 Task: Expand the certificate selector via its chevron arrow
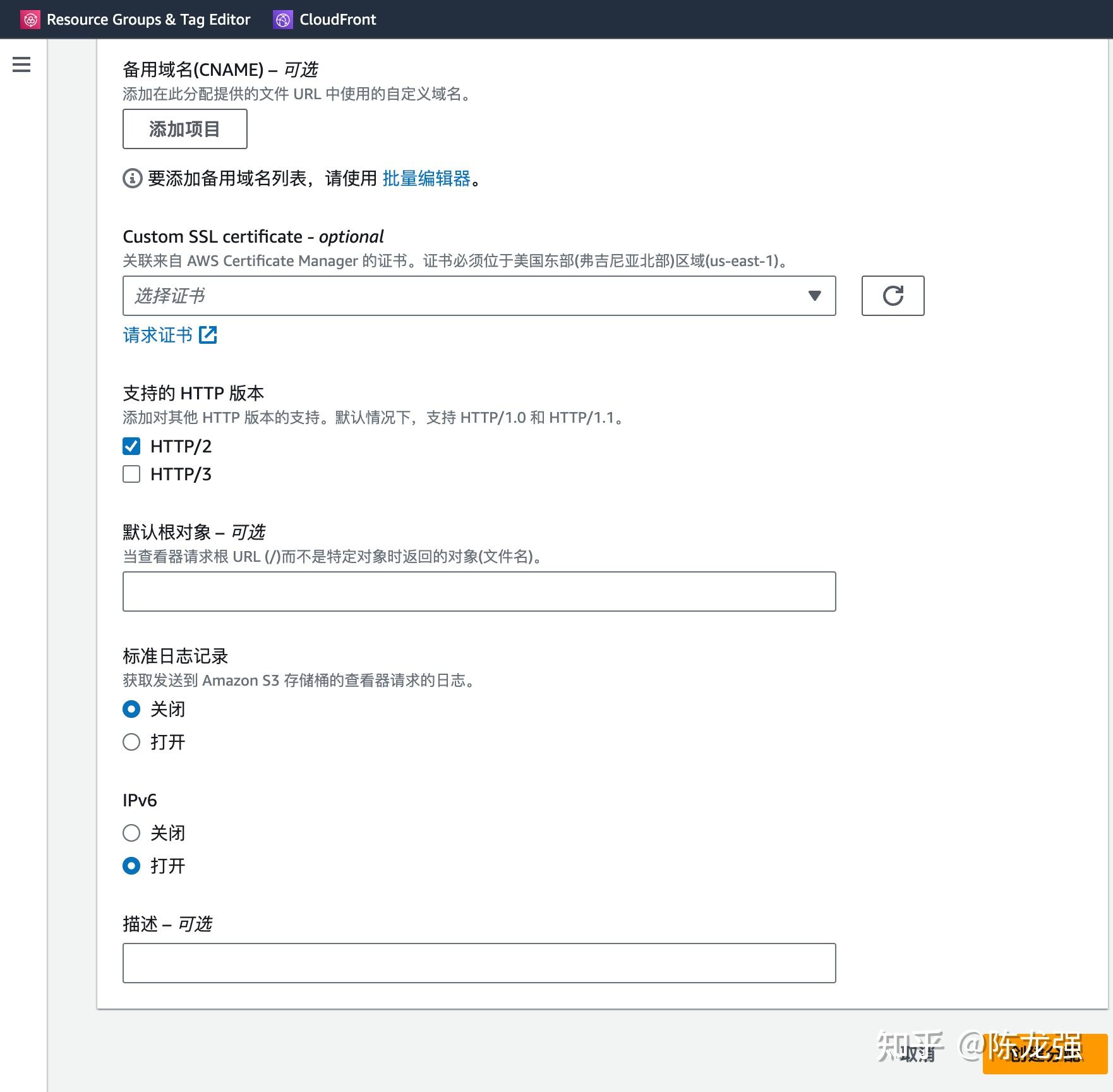click(814, 295)
